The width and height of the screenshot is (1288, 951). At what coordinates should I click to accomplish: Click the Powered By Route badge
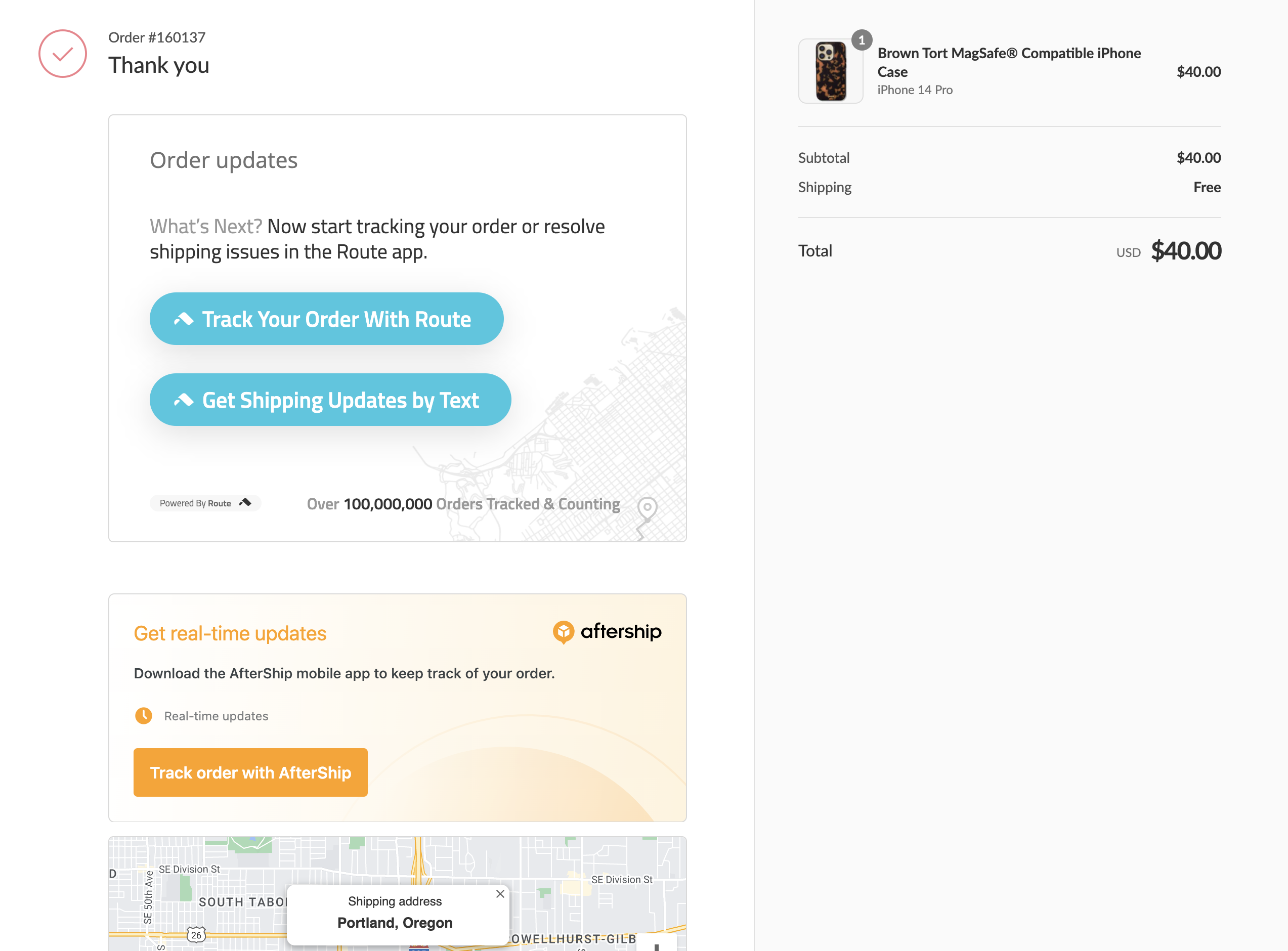(x=205, y=503)
